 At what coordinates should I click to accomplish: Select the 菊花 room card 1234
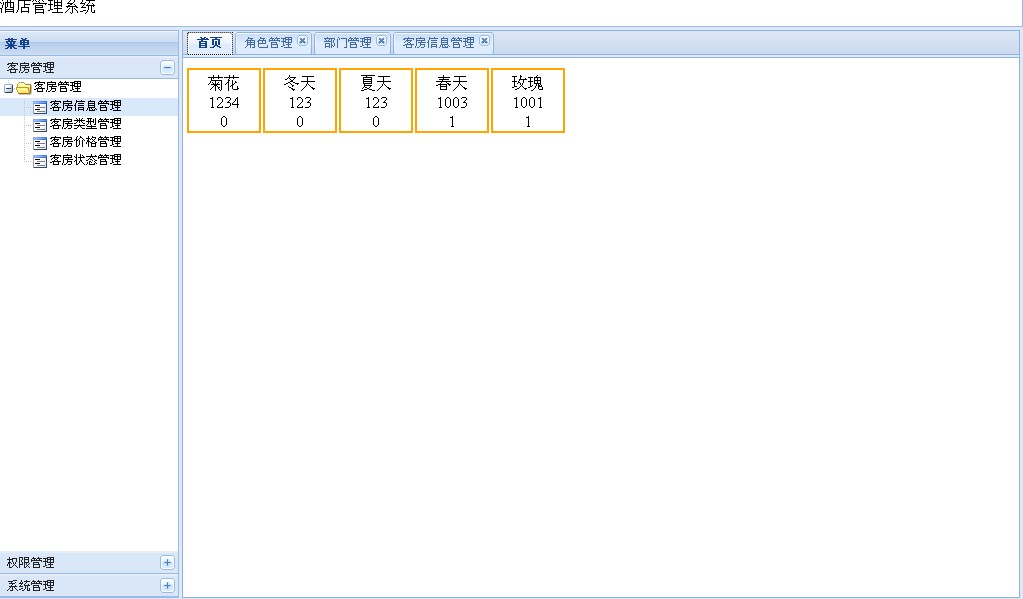[x=224, y=101]
